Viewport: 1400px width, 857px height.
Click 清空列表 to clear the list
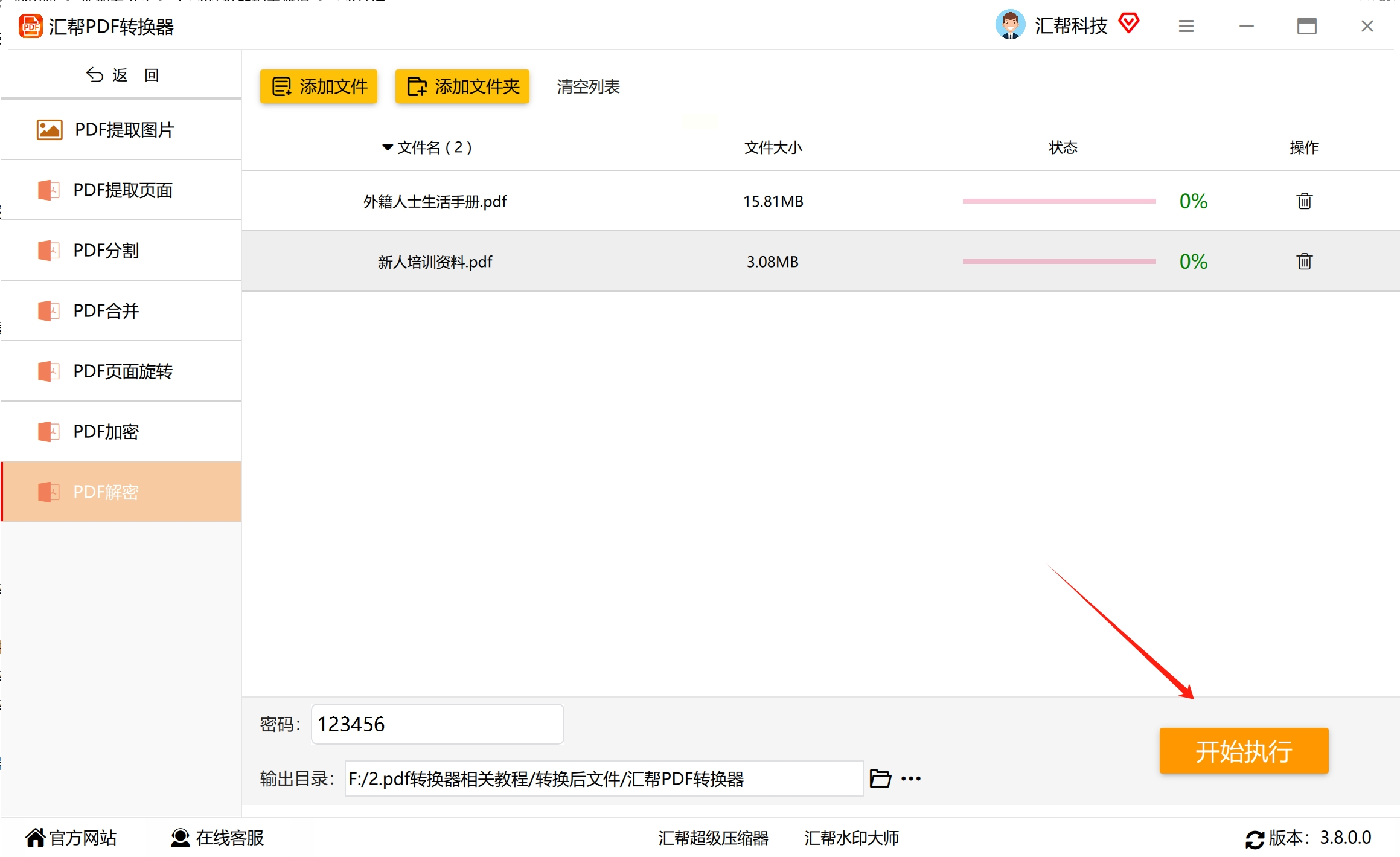click(x=588, y=86)
